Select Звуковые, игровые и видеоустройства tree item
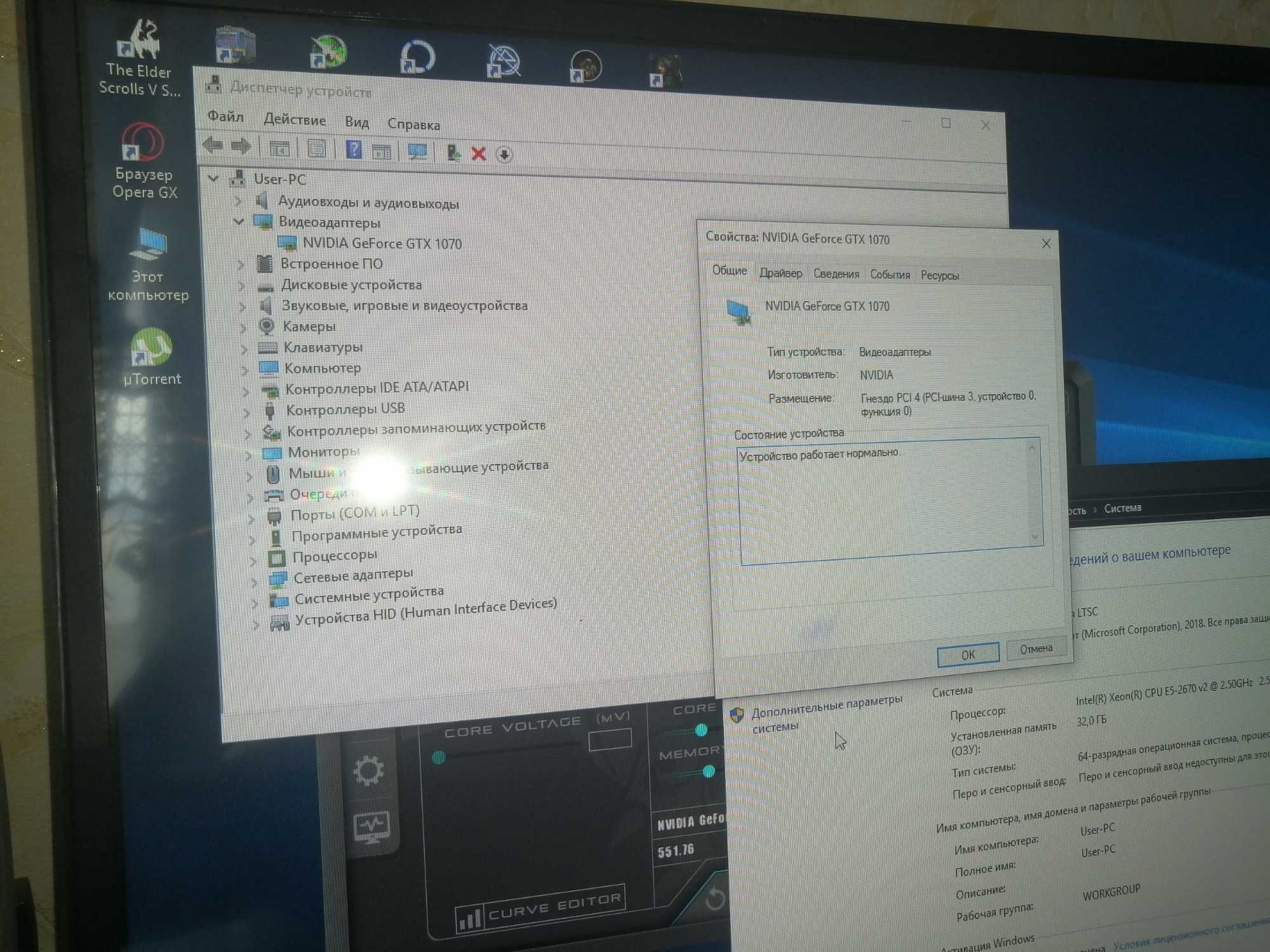The width and height of the screenshot is (1270, 952). (404, 305)
